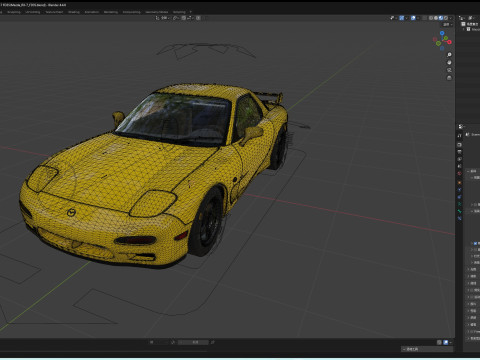This screenshot has width=480, height=360.
Task: Open the Tool properties tab
Action: pos(460,136)
